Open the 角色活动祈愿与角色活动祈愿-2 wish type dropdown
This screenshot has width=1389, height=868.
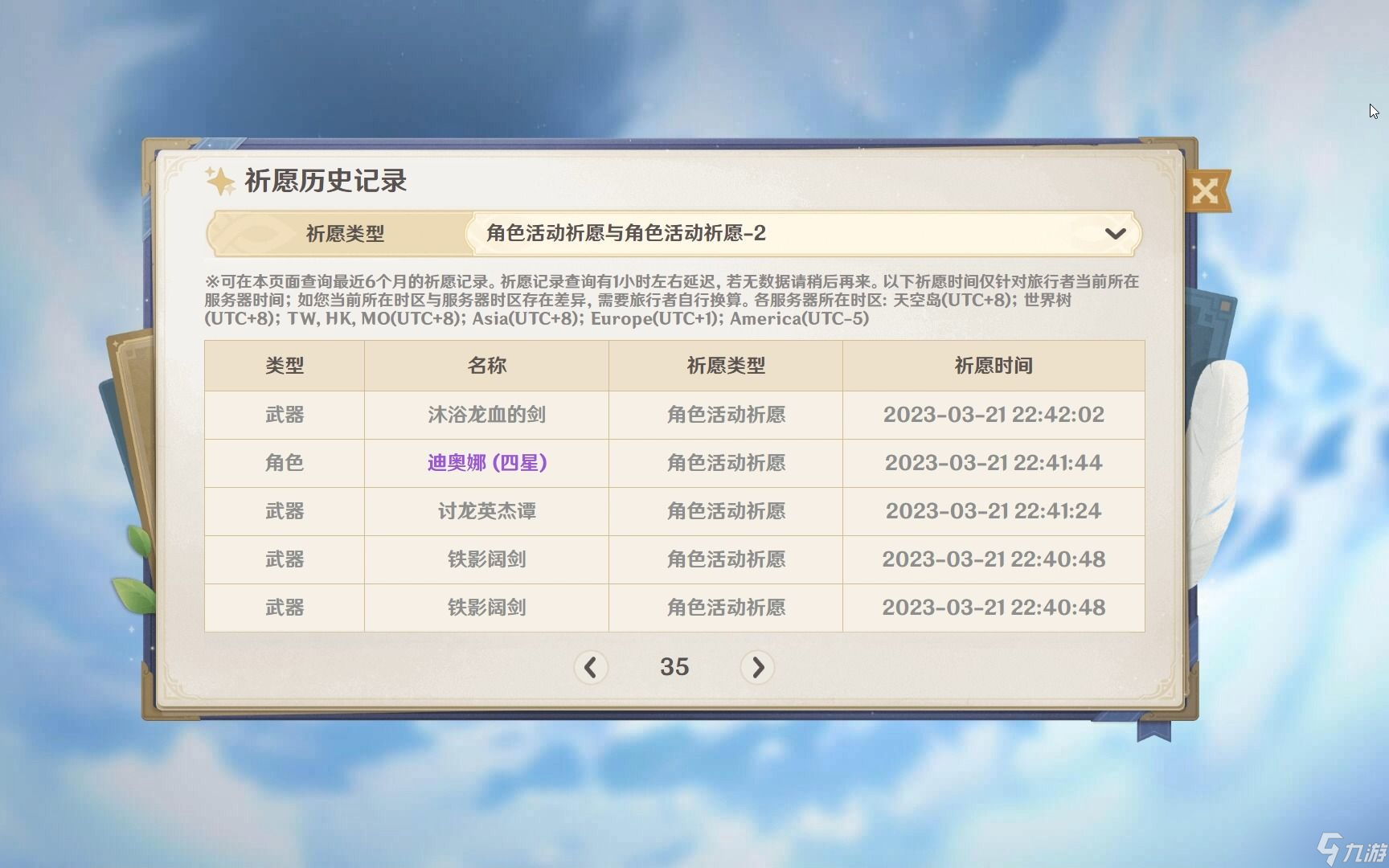[803, 234]
